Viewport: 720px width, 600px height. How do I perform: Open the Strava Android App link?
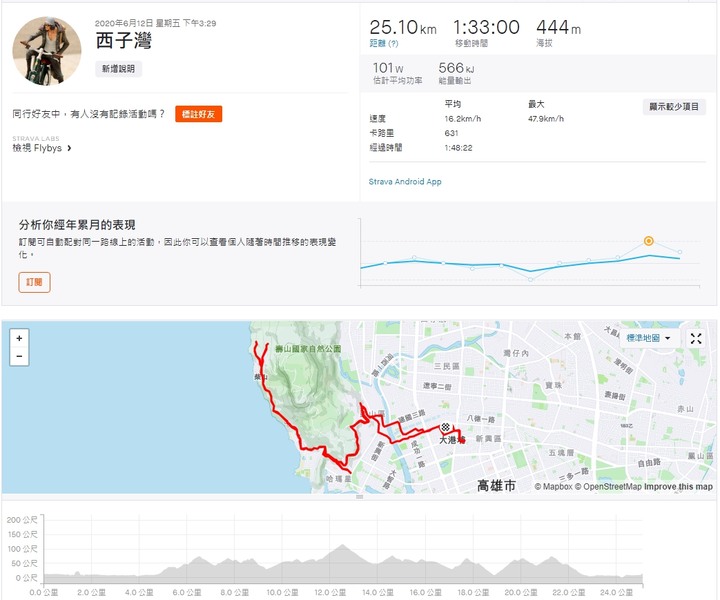click(405, 182)
